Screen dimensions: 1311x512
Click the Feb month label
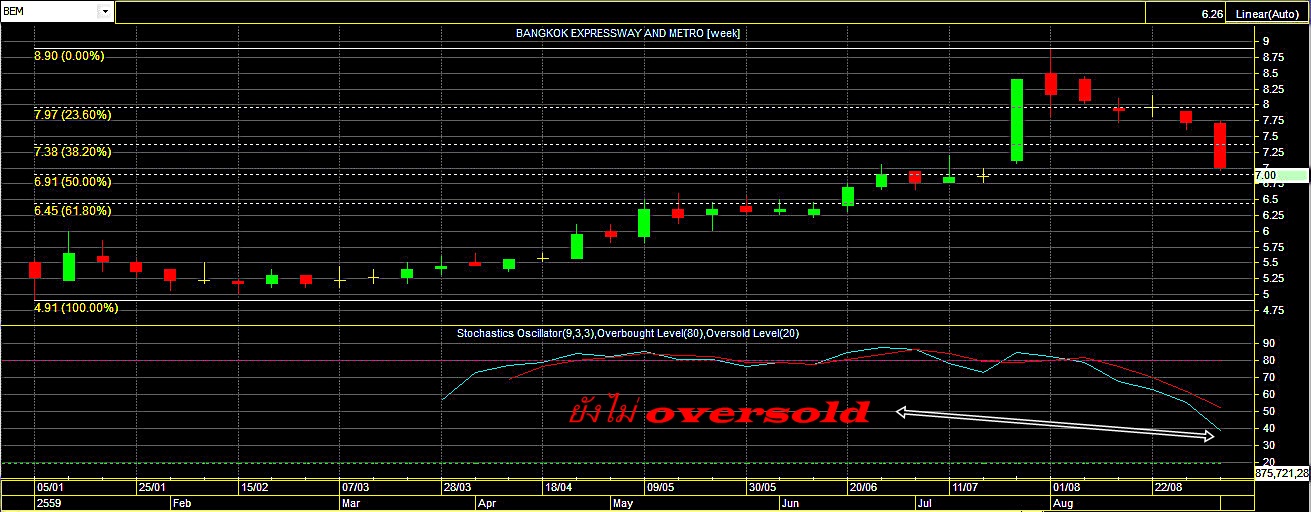coord(184,503)
